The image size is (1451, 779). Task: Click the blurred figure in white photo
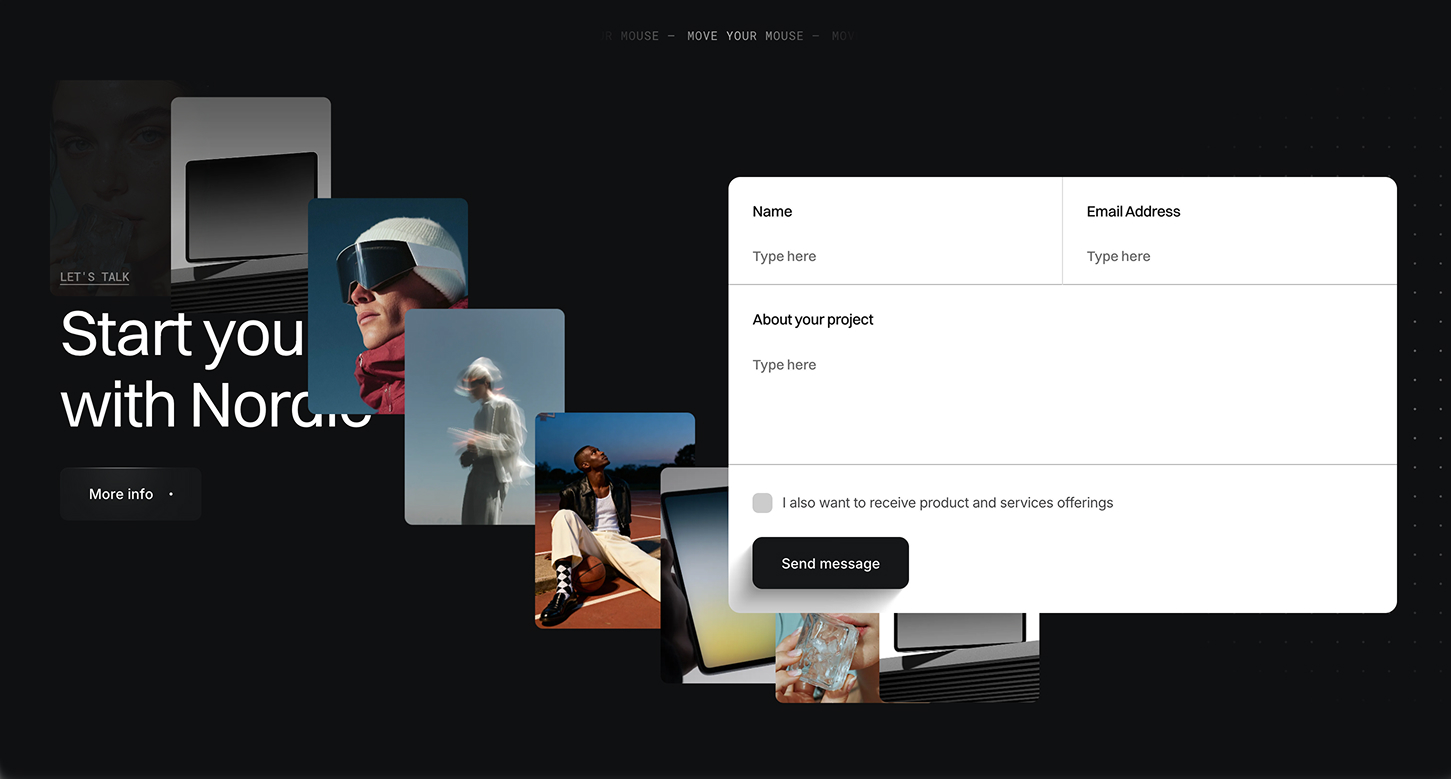pos(484,415)
